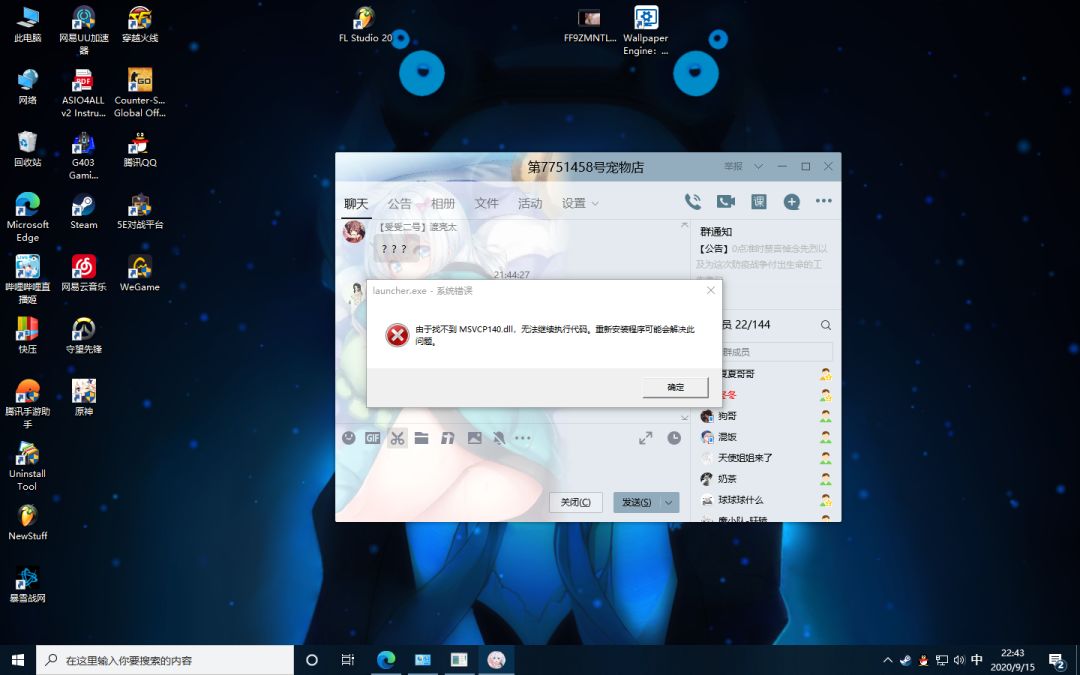1080x675 pixels.
Task: Open the 课 classroom icon
Action: point(758,202)
